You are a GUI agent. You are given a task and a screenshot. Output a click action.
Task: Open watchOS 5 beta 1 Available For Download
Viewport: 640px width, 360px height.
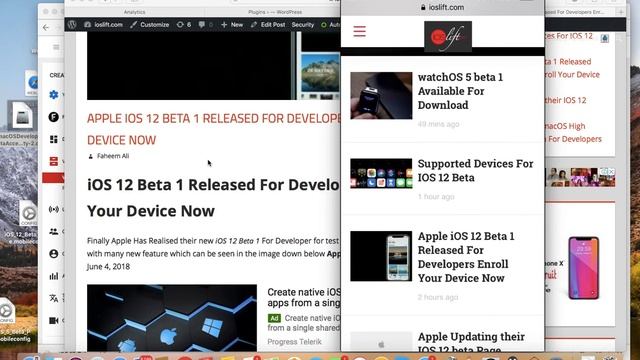(460, 91)
